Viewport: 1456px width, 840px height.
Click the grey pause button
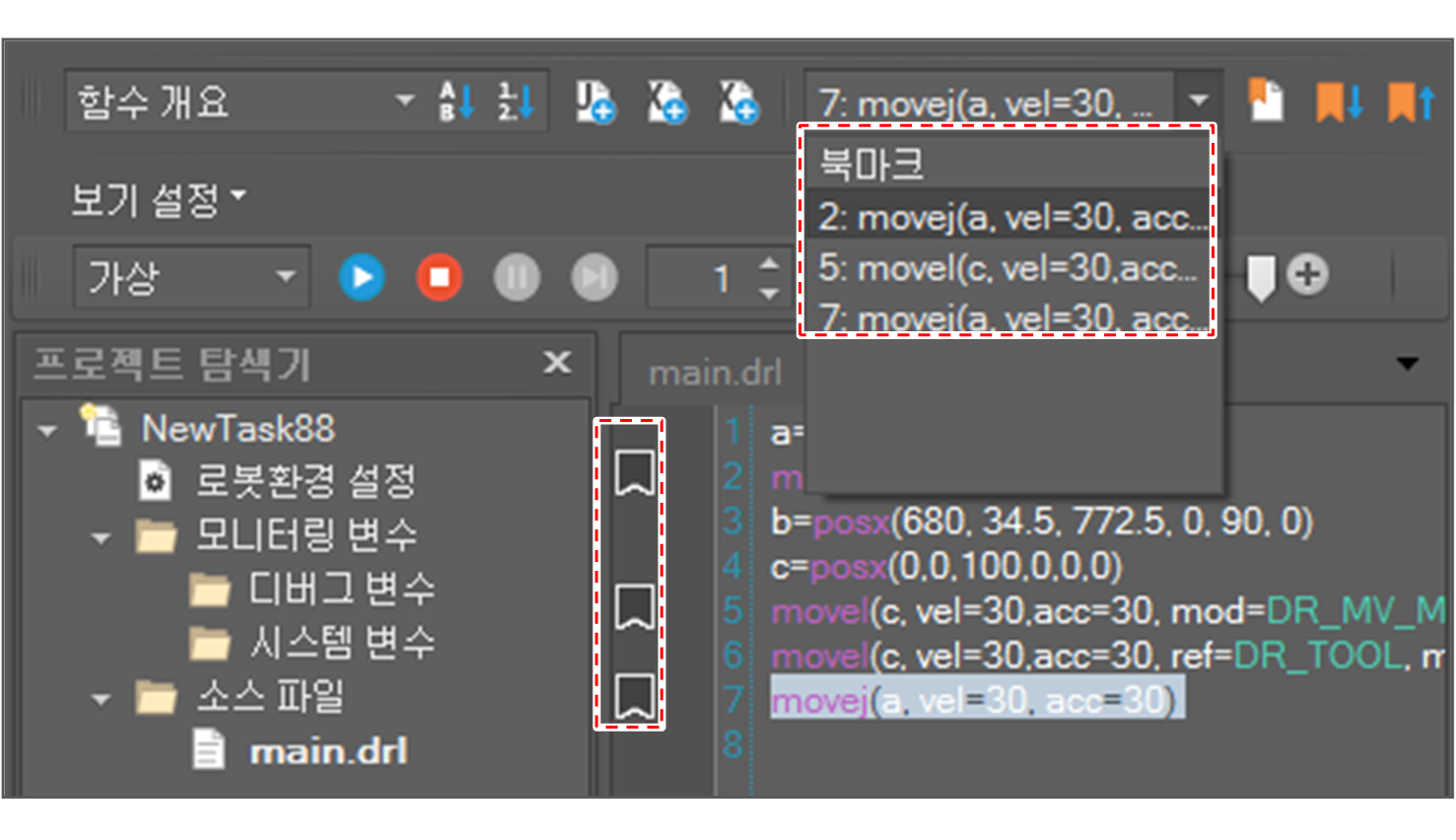pyautogui.click(x=517, y=277)
